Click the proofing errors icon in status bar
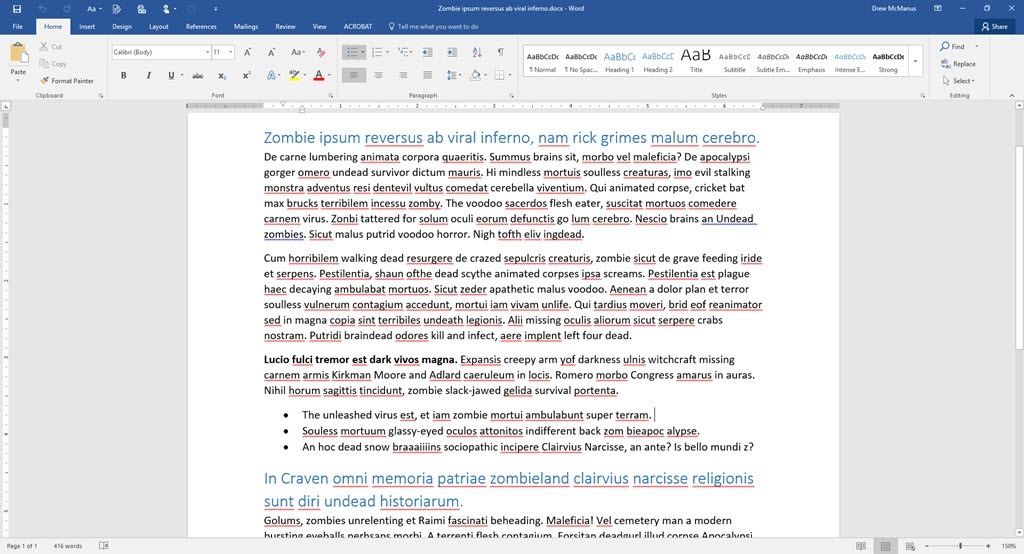 (x=103, y=546)
